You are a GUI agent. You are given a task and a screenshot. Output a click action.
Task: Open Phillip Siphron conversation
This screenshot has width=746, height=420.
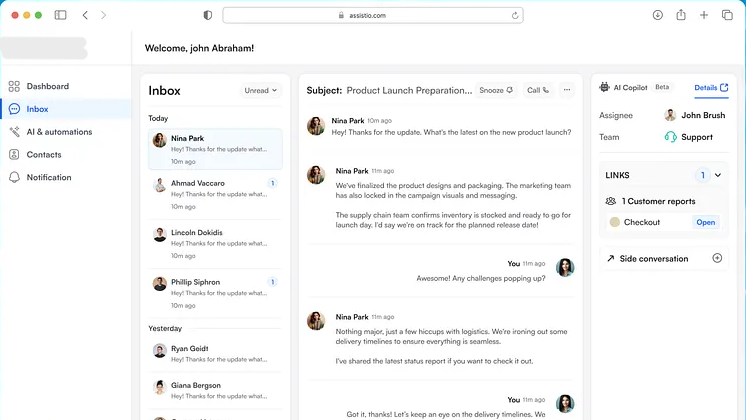pos(215,293)
